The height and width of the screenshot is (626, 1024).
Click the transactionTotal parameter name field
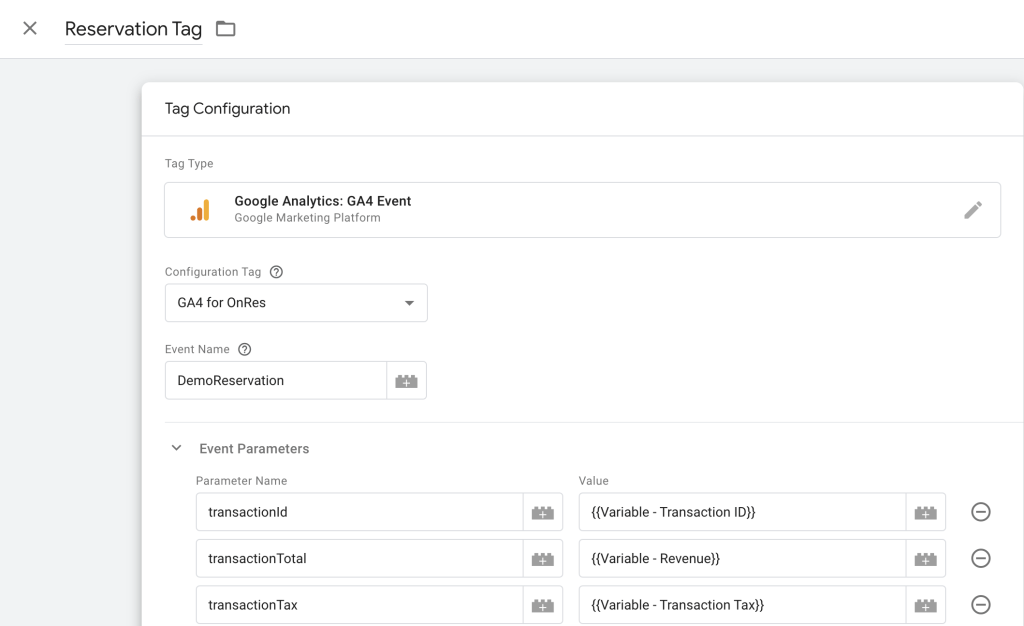pos(359,559)
